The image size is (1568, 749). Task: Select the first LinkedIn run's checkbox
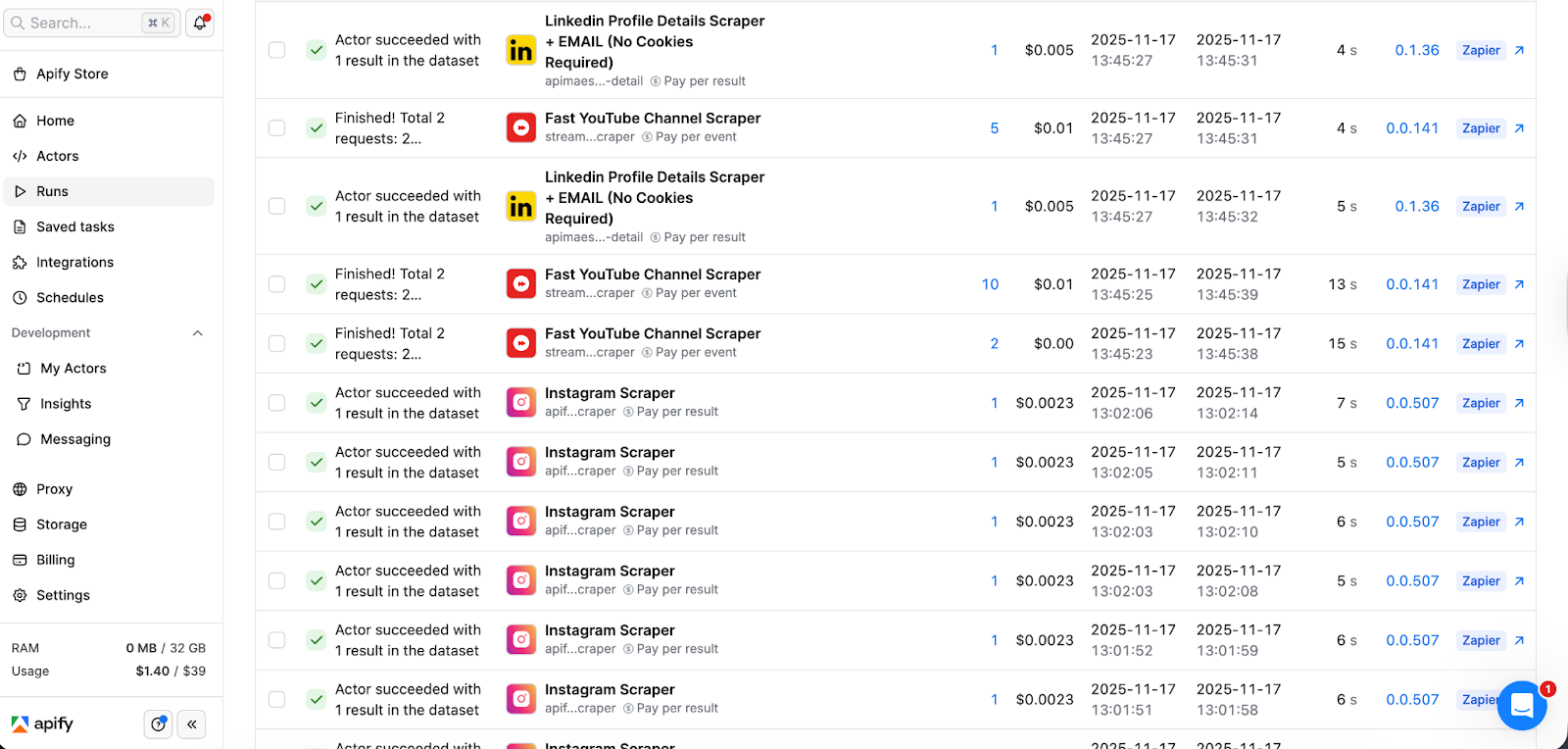[x=277, y=50]
